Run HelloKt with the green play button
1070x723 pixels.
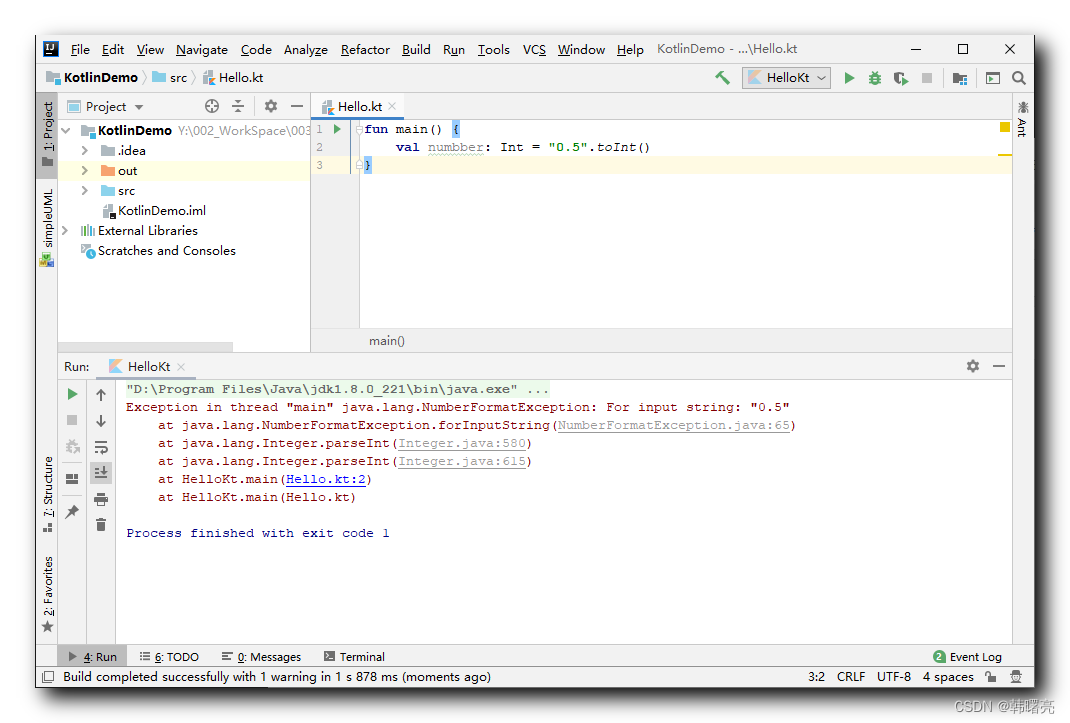point(849,78)
